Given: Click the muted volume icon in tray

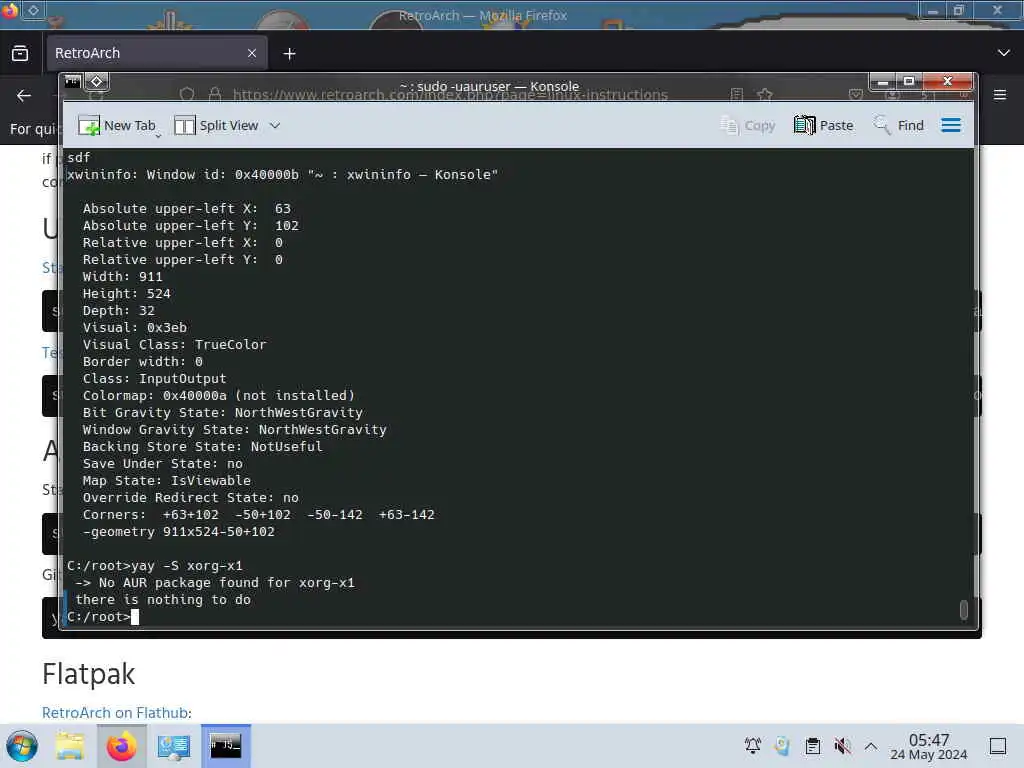Looking at the screenshot, I should [x=842, y=745].
